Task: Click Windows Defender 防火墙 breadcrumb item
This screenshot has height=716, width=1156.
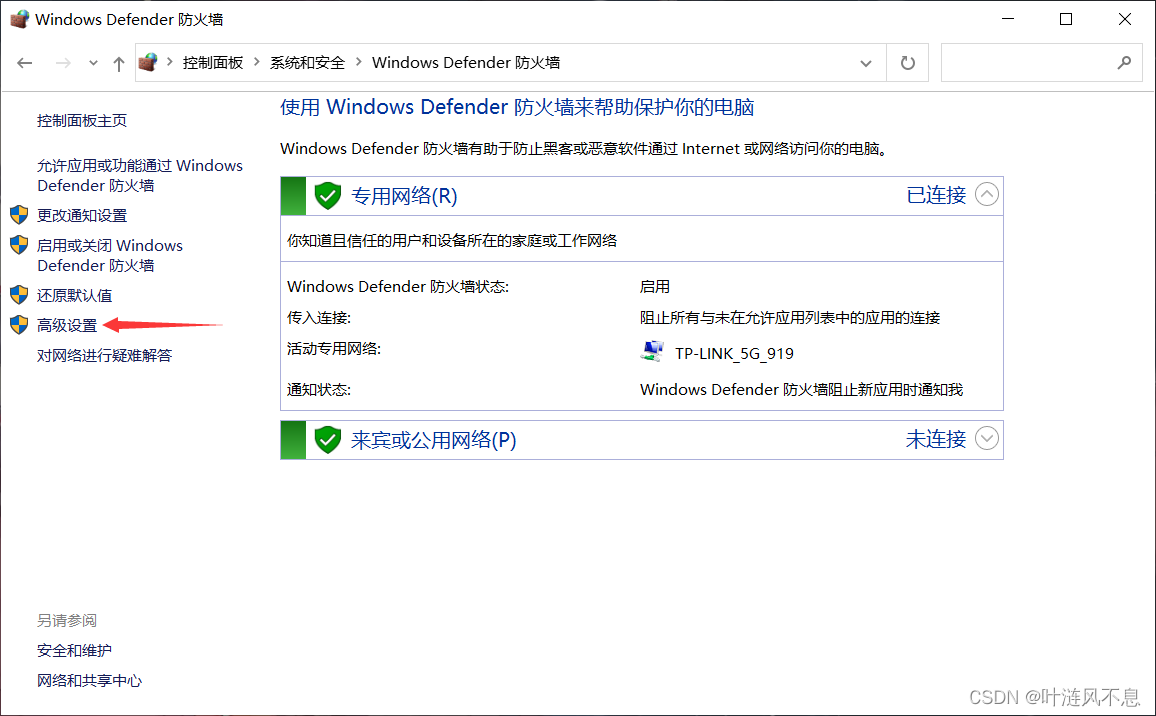Action: (466, 63)
